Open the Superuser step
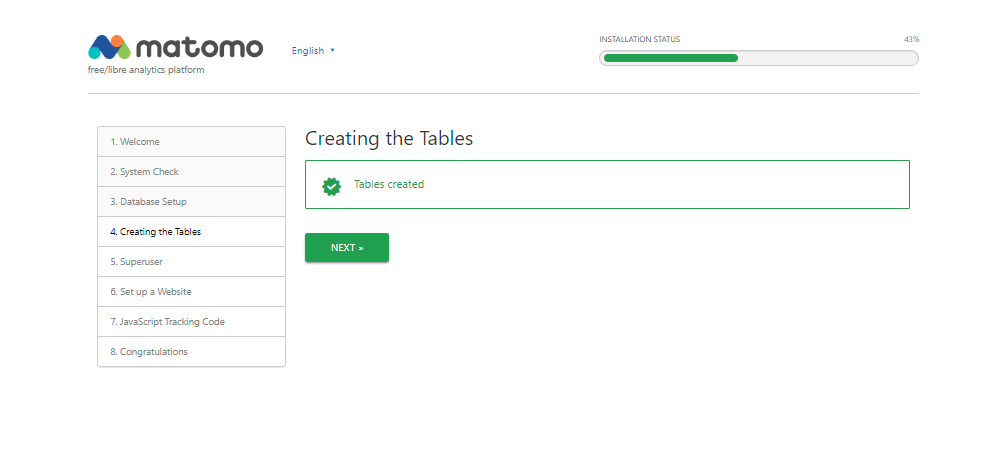Screen dimensions: 1005x459 click(x=136, y=262)
